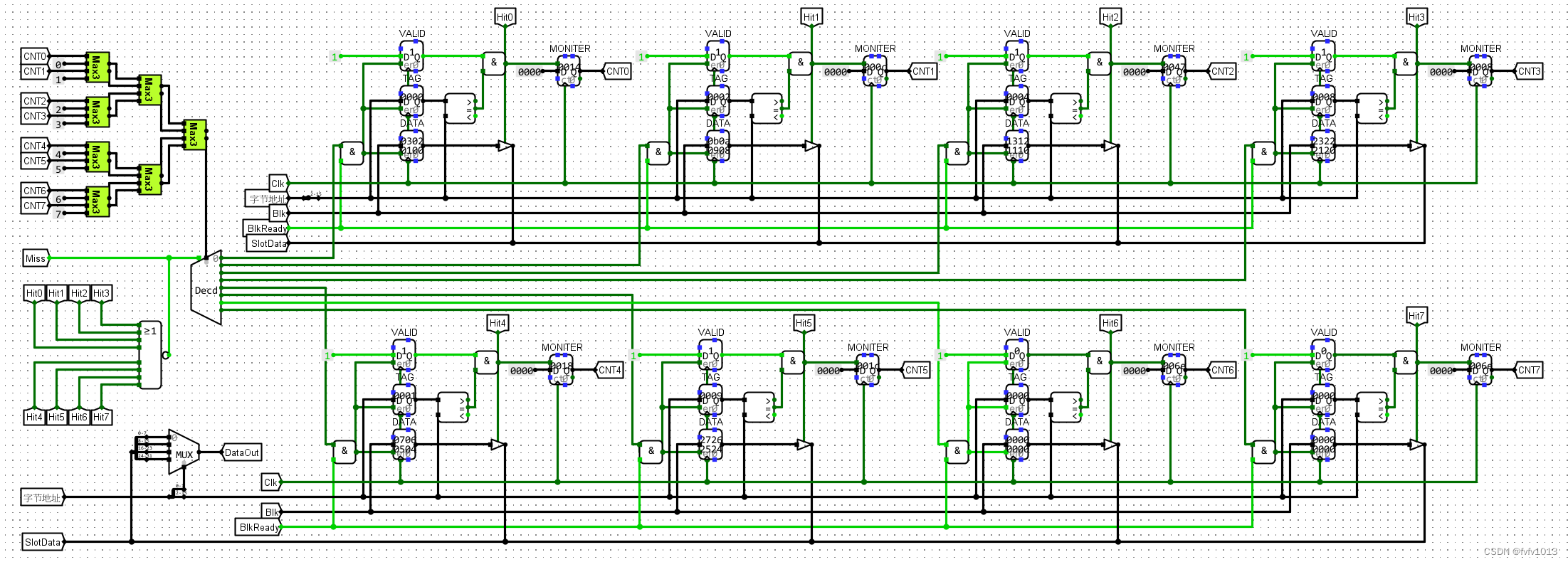Viewport: 1568px width, 562px height.
Task: Click the constant 7 beside the CNT7 tunnel
Action: pyautogui.click(x=58, y=213)
